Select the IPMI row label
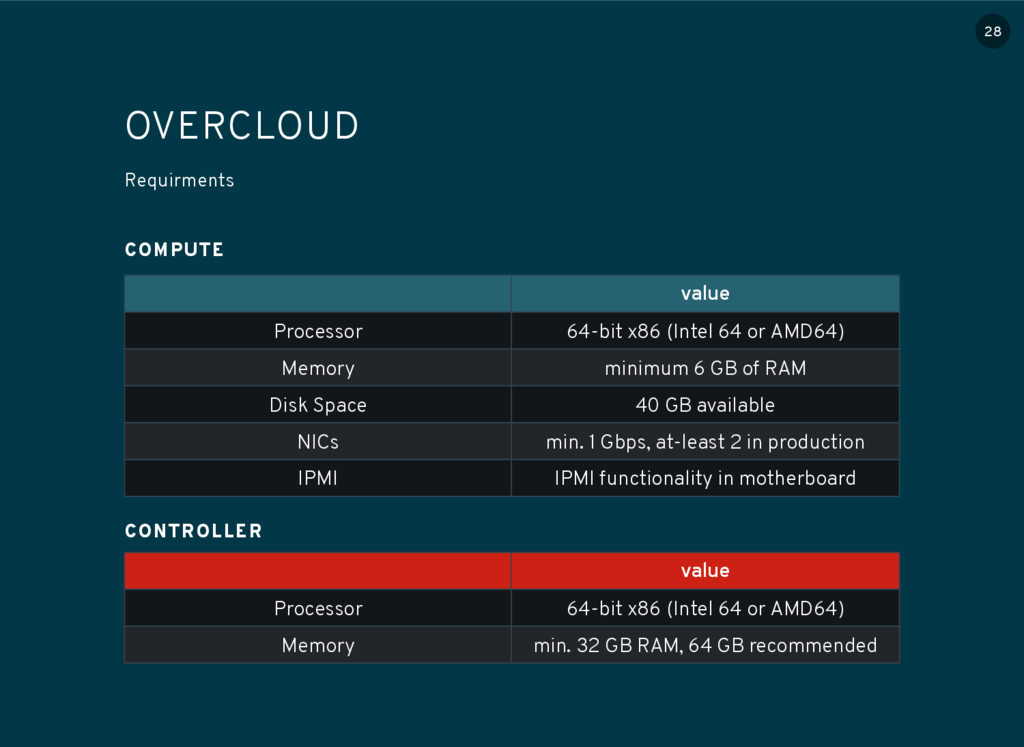The height and width of the screenshot is (747, 1024). click(318, 479)
